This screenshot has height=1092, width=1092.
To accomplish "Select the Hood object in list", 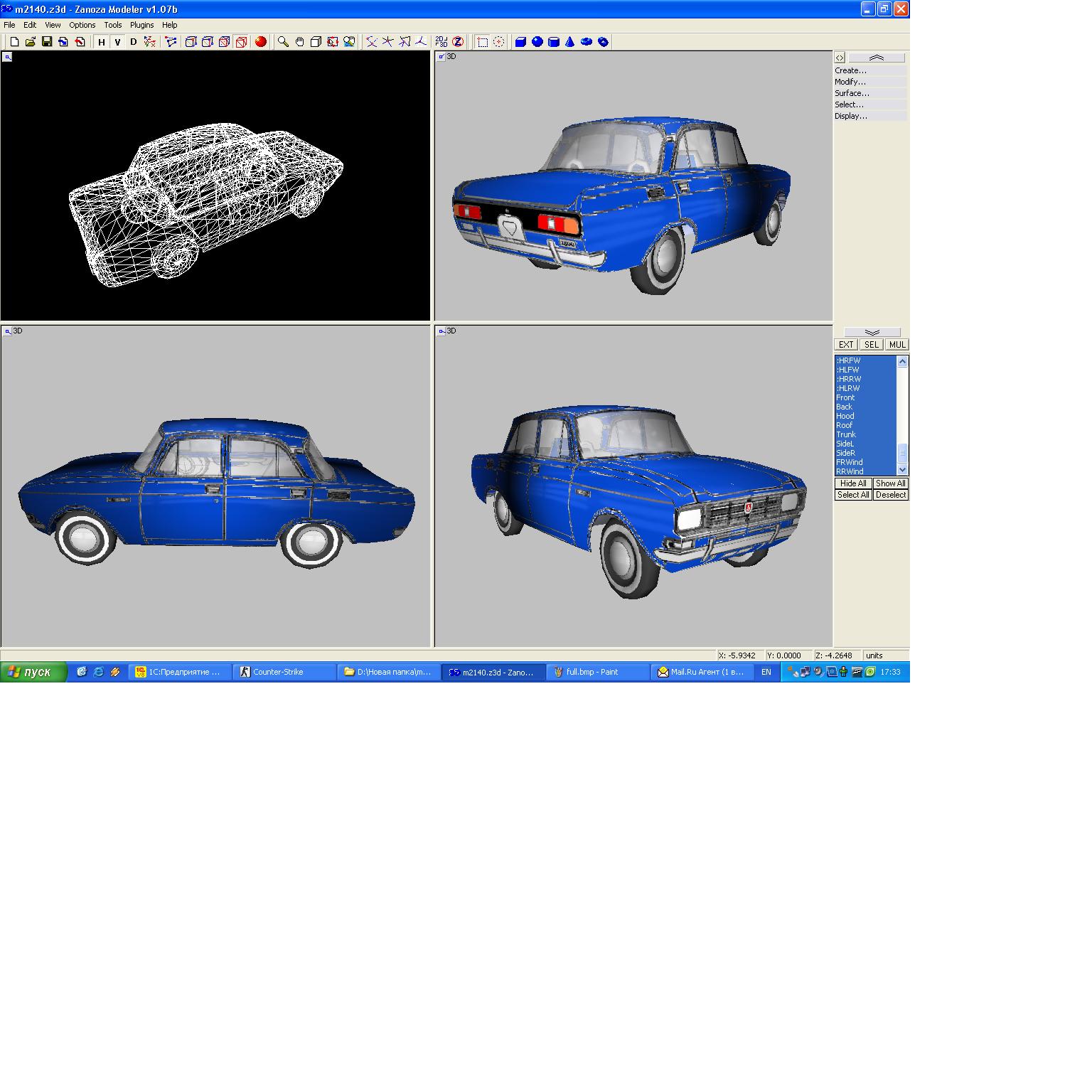I will [x=845, y=416].
